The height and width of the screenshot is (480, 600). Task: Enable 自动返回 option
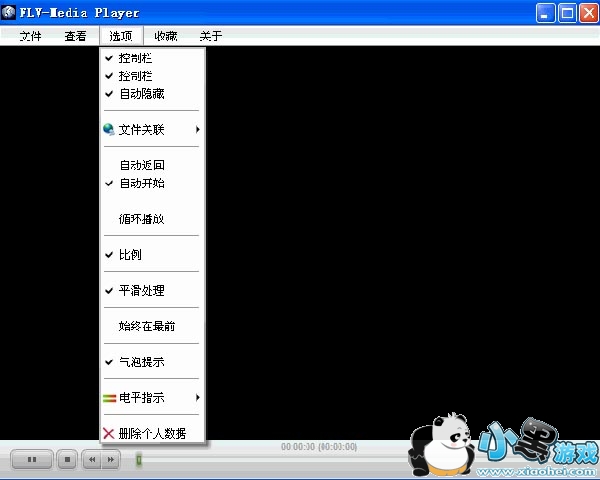(152, 165)
